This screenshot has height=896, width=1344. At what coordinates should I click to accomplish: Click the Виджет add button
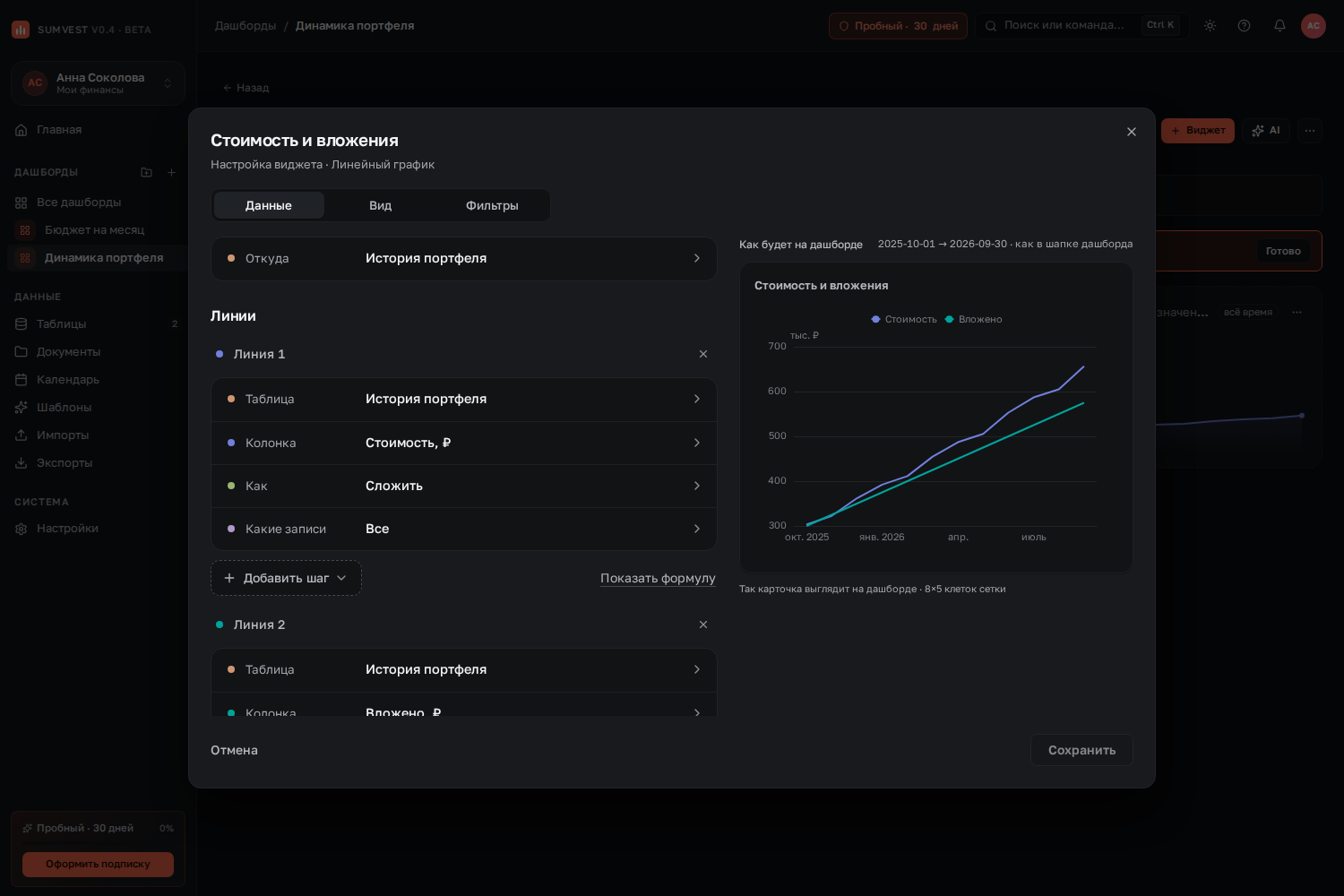1198,131
